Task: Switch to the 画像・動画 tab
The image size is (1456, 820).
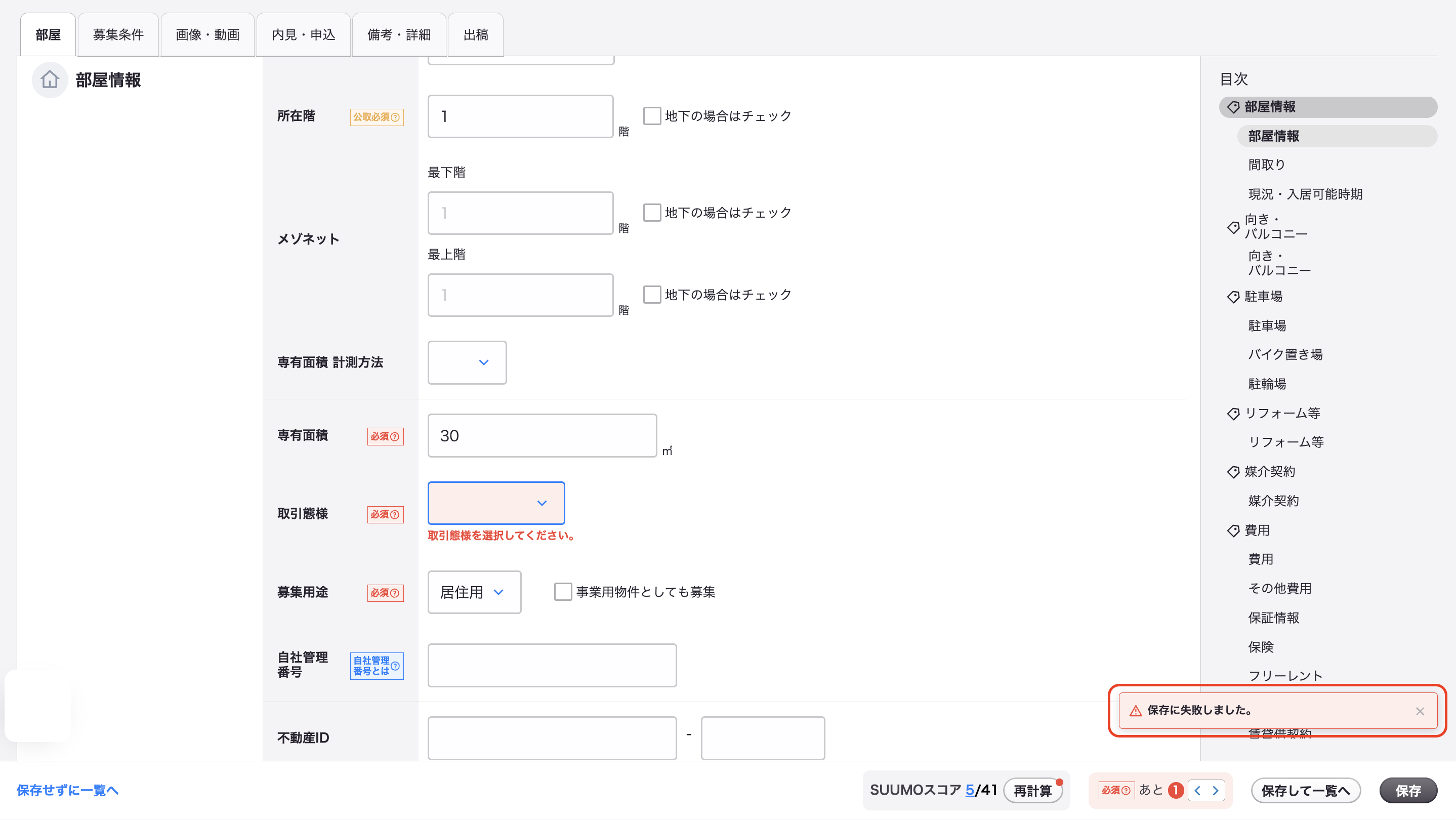Action: point(207,34)
